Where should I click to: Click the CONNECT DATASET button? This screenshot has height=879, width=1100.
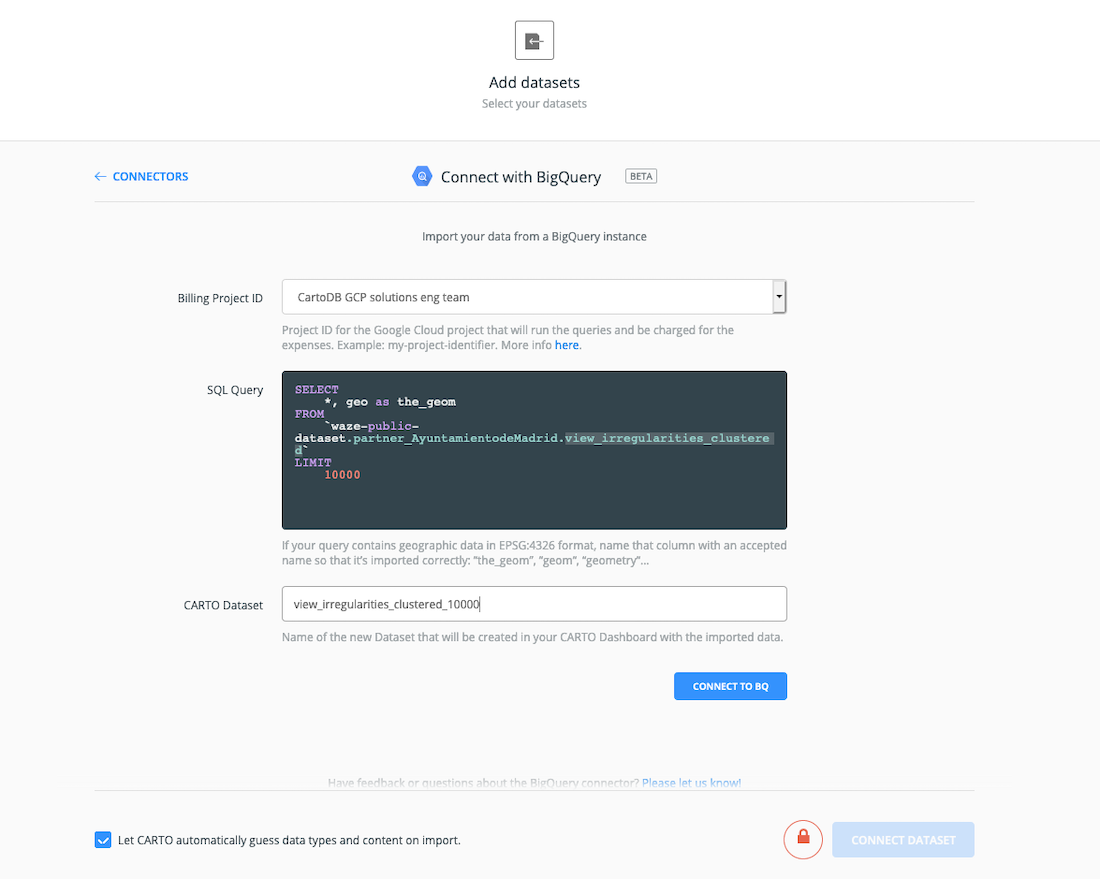pos(902,839)
